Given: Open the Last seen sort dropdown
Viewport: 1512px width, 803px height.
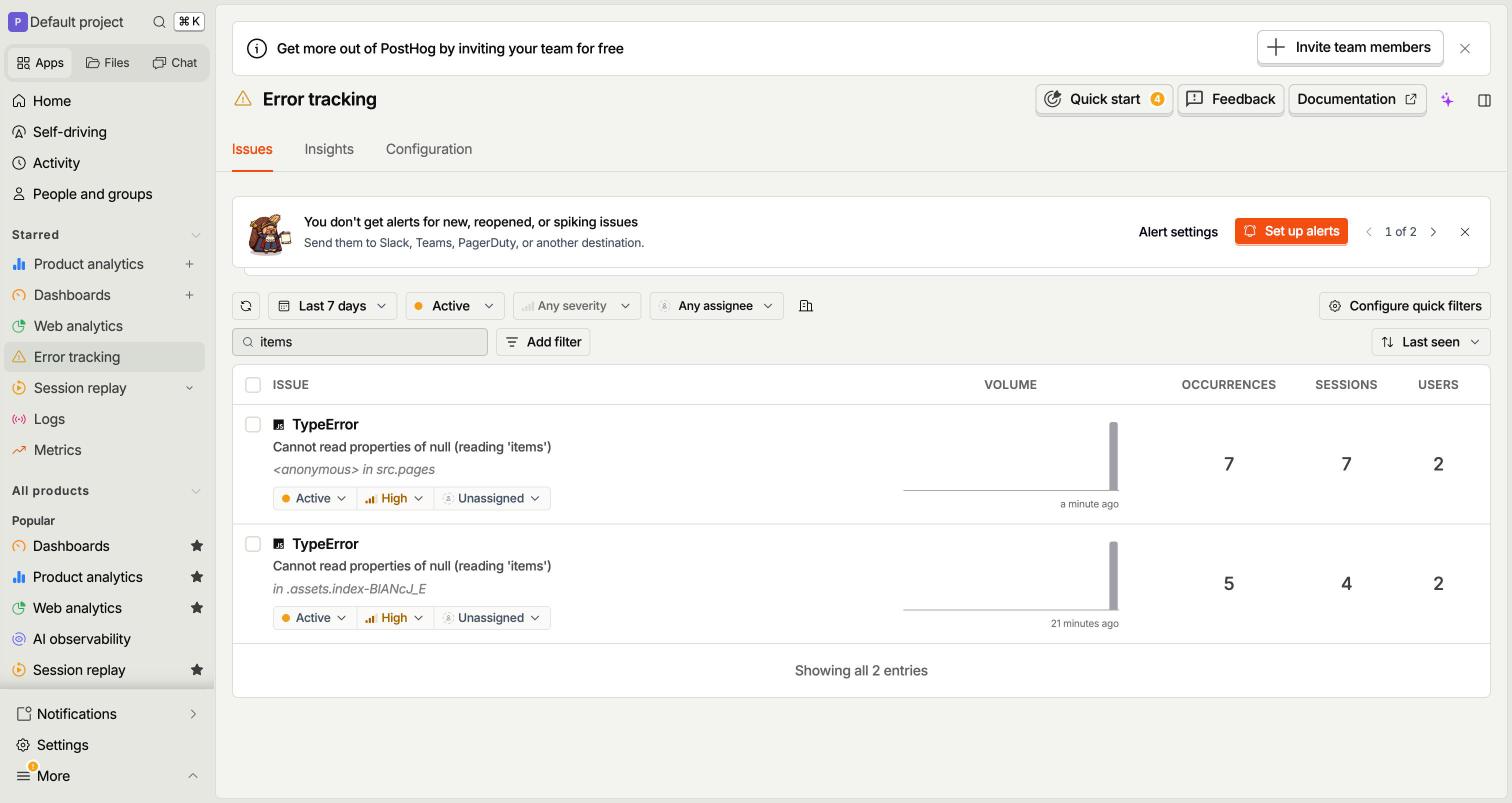Looking at the screenshot, I should point(1431,342).
